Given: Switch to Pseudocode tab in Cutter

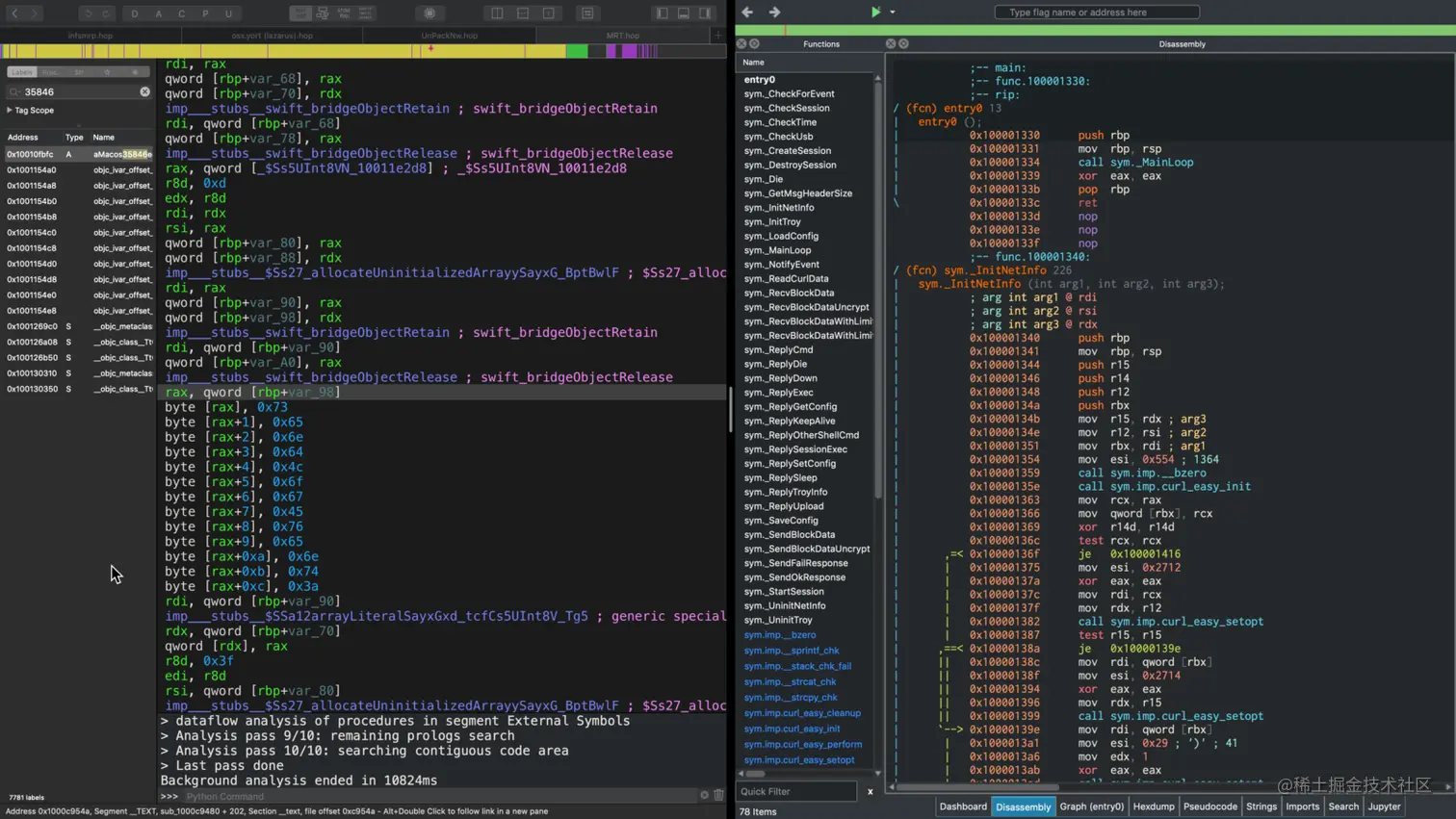Looking at the screenshot, I should click(x=1209, y=806).
